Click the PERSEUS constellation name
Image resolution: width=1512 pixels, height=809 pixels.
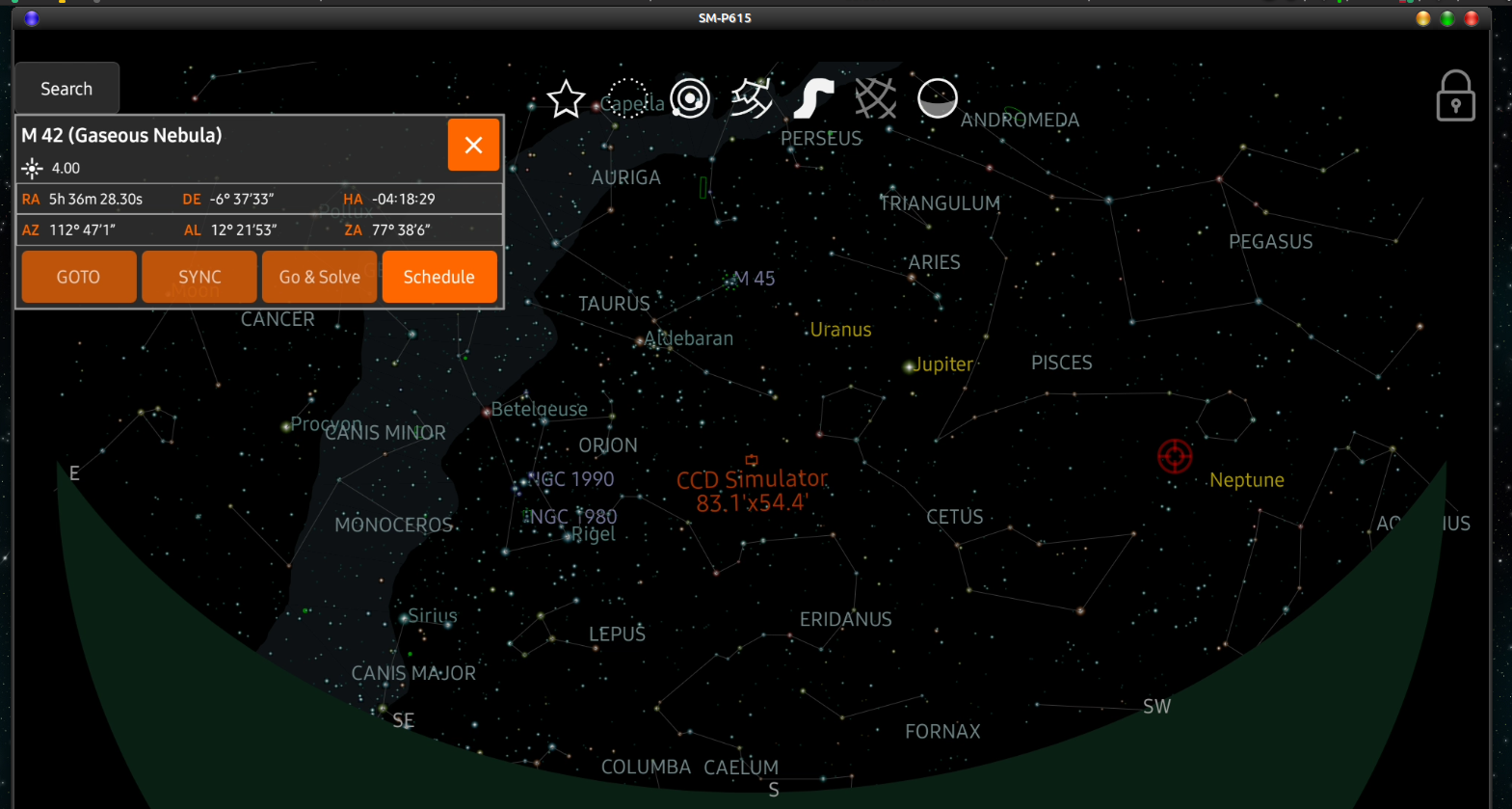point(821,139)
